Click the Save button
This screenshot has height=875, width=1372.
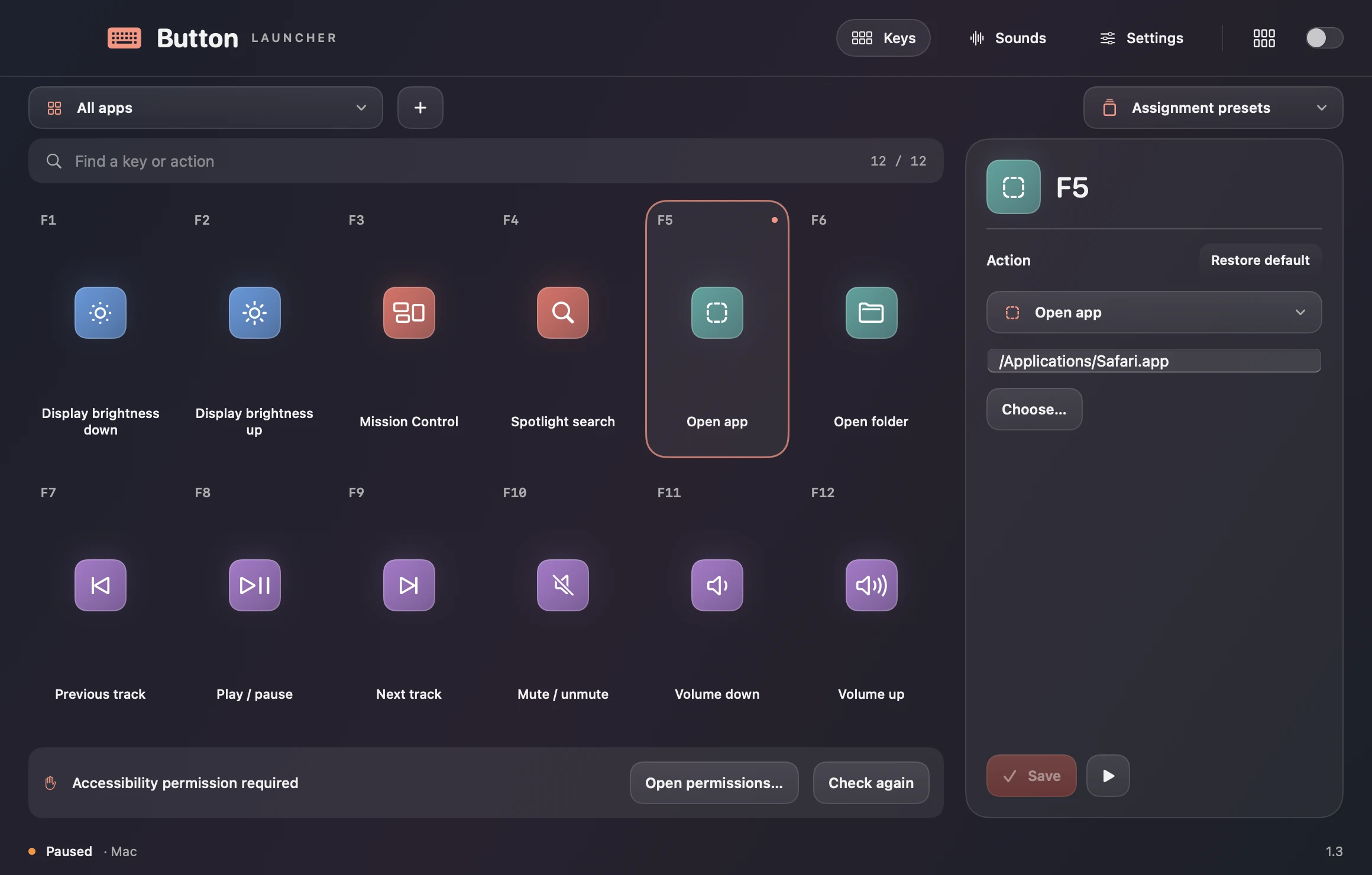(x=1031, y=776)
